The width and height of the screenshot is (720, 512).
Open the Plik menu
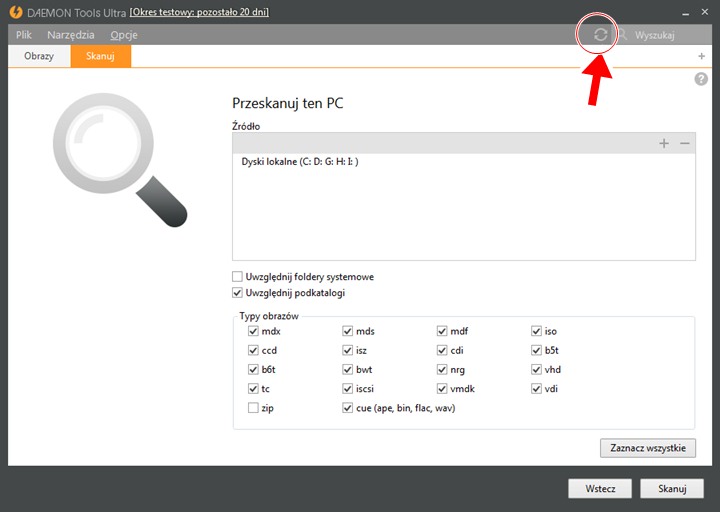click(24, 35)
